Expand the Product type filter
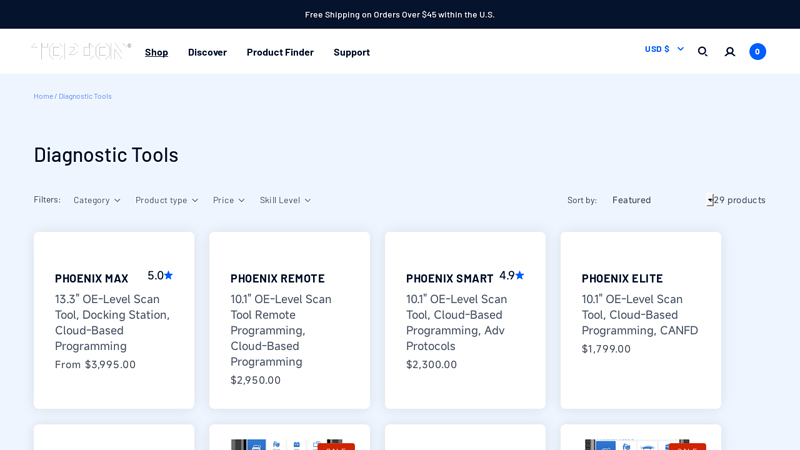The height and width of the screenshot is (450, 800). coord(166,200)
